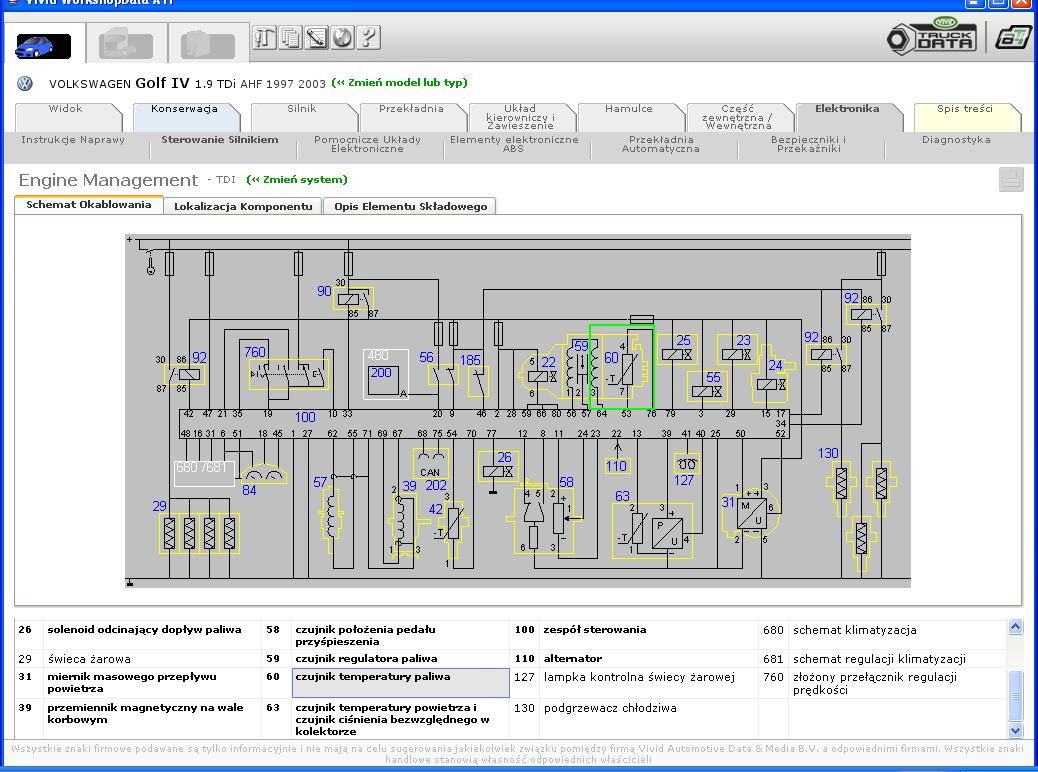The width and height of the screenshot is (1038, 772).
Task: Go to Bezpieczniki i Przekaźniki section
Action: 809,145
